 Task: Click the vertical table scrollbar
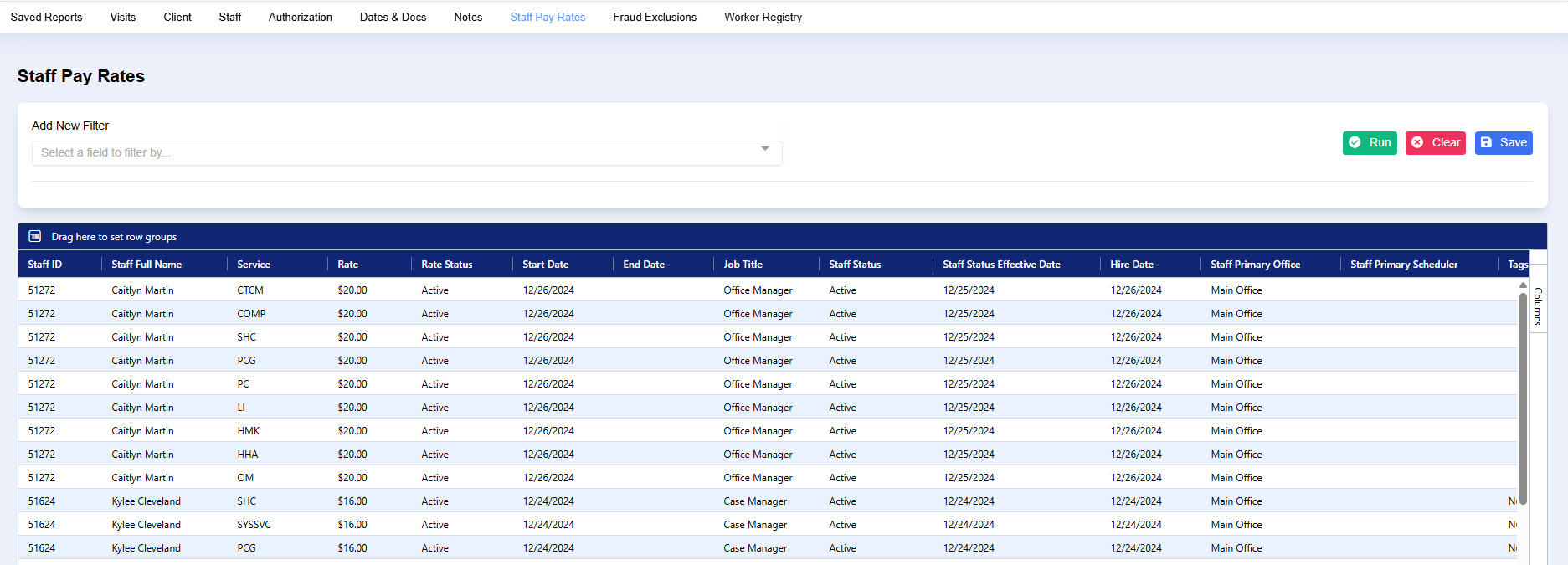pos(1523,398)
